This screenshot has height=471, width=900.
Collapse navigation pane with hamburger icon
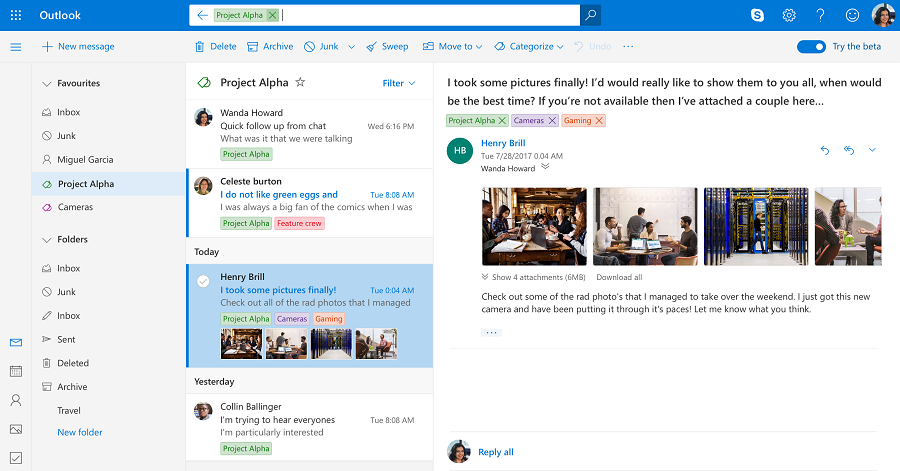(15, 47)
